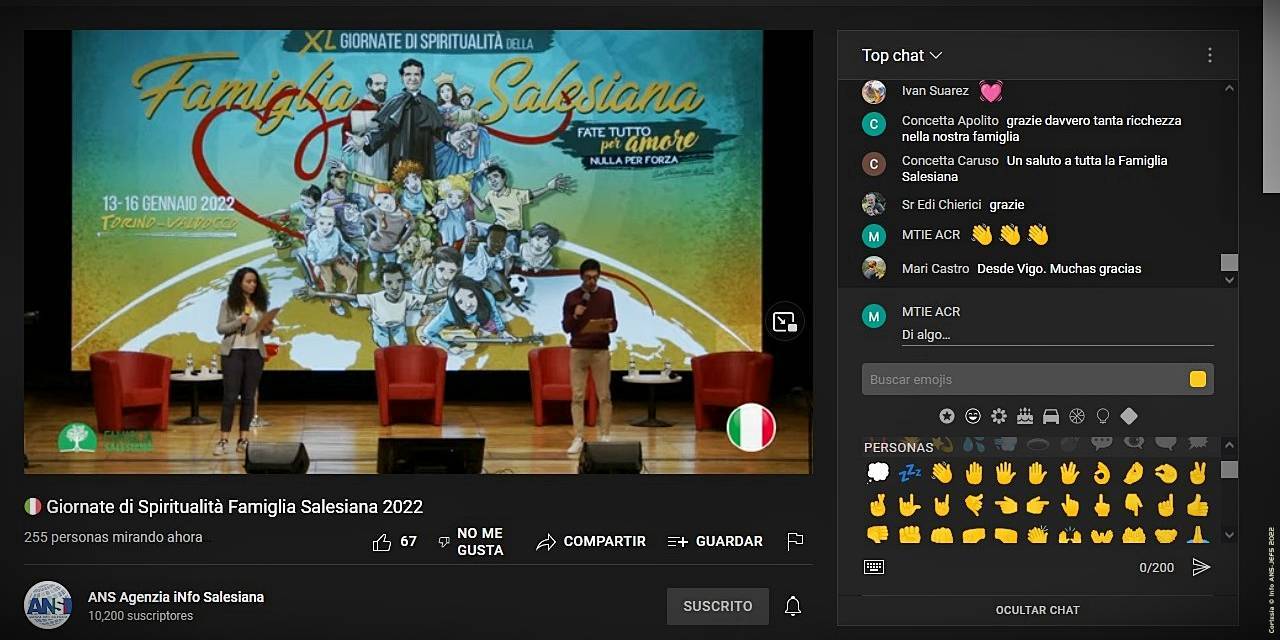The width and height of the screenshot is (1280, 640).
Task: Click the chat messages scroll-up arrow
Action: tap(1229, 89)
